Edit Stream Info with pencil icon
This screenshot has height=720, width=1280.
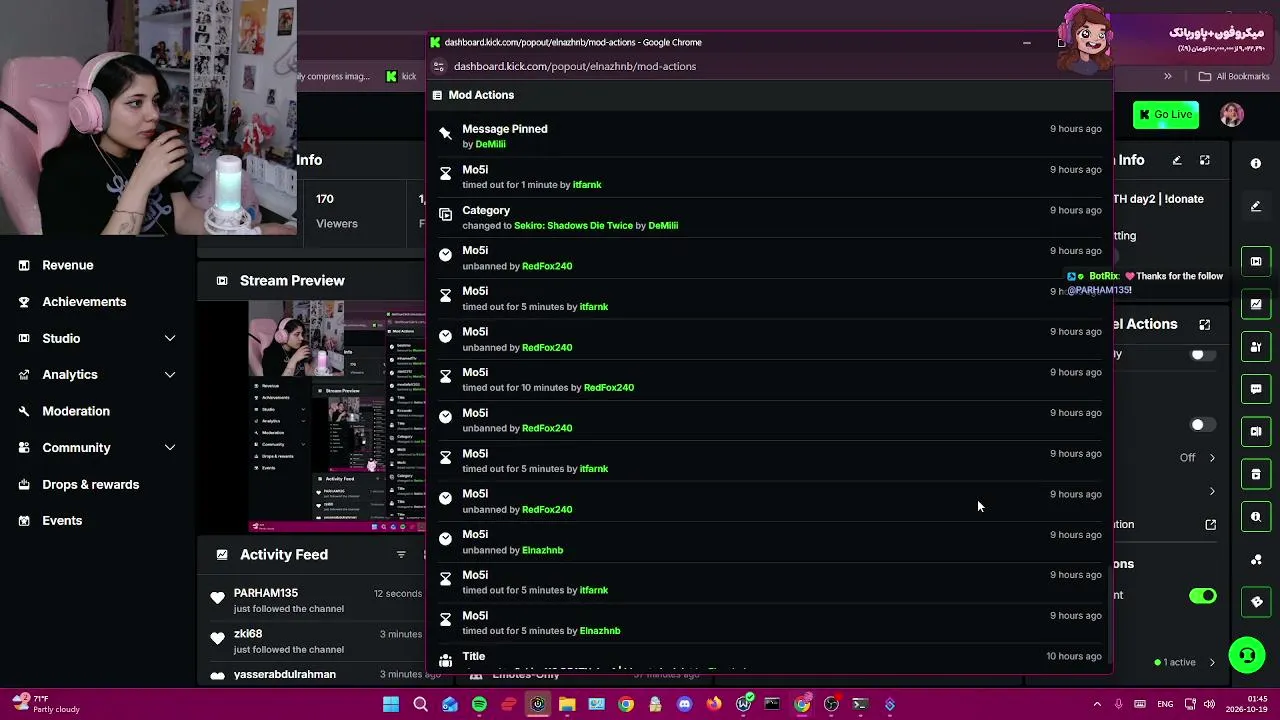[x=1177, y=160]
